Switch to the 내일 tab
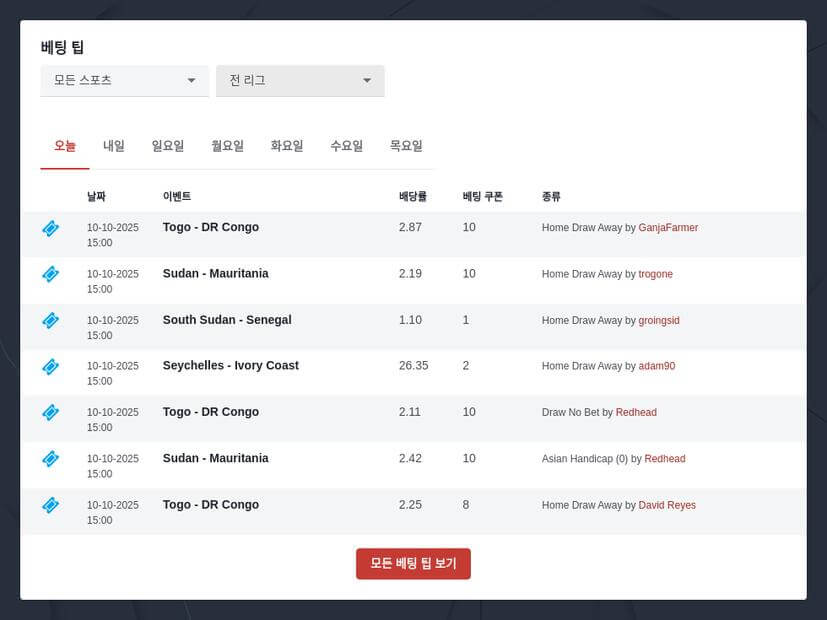Viewport: 827px width, 620px height. coord(112,145)
